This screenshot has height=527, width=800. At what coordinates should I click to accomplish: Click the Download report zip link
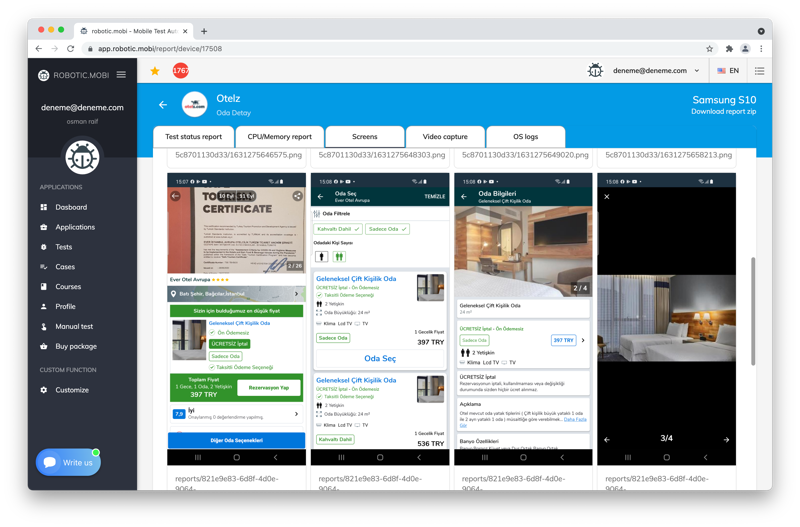(723, 111)
